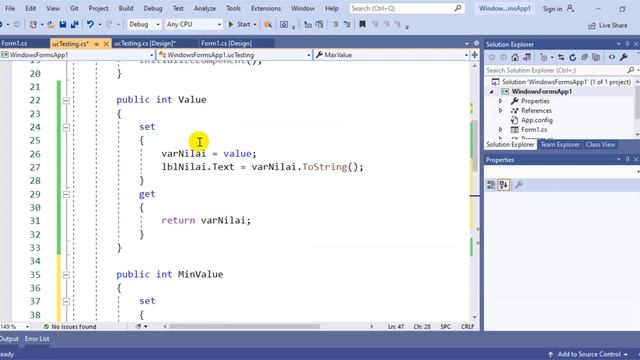Click the split editor plus icon
This screenshot has width=640, height=360.
pos(474,55)
